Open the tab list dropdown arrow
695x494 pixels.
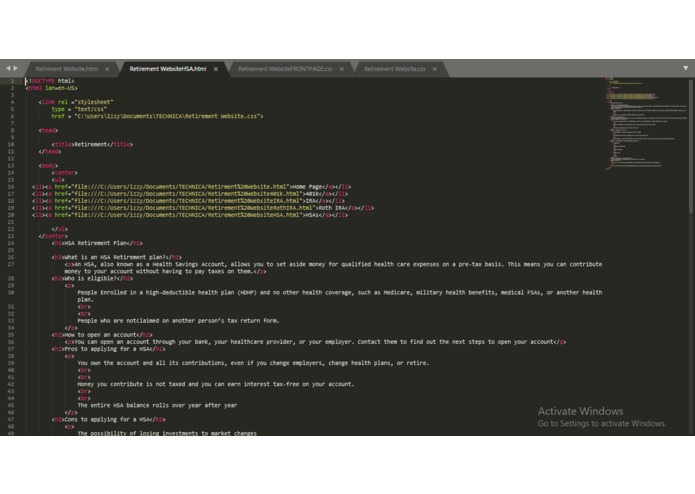coord(686,68)
